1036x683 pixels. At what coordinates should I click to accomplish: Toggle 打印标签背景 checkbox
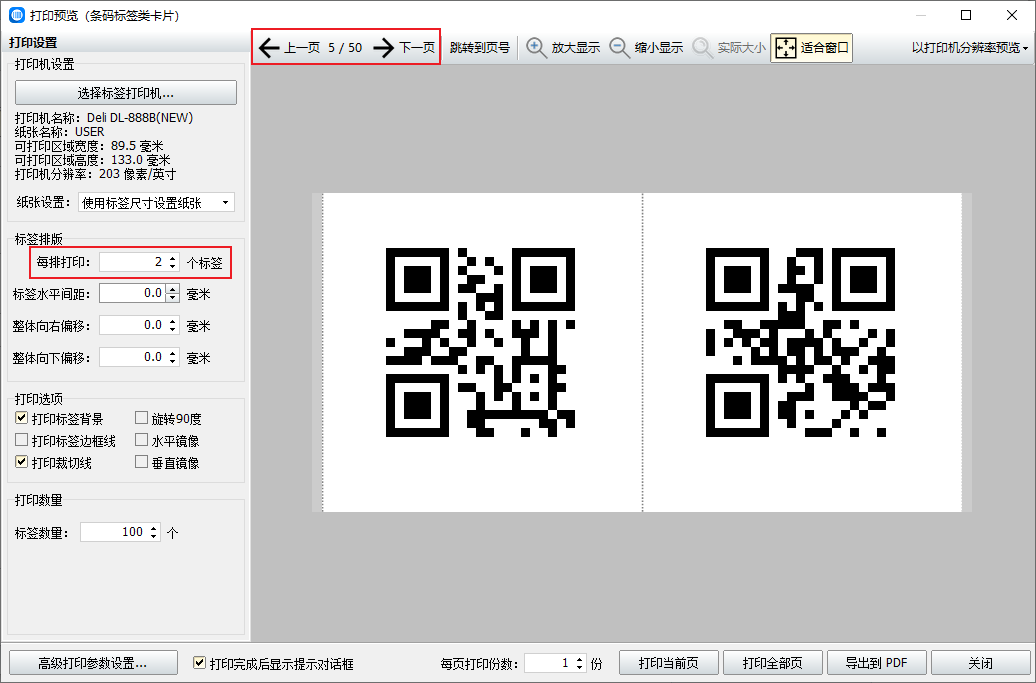pyautogui.click(x=22, y=418)
